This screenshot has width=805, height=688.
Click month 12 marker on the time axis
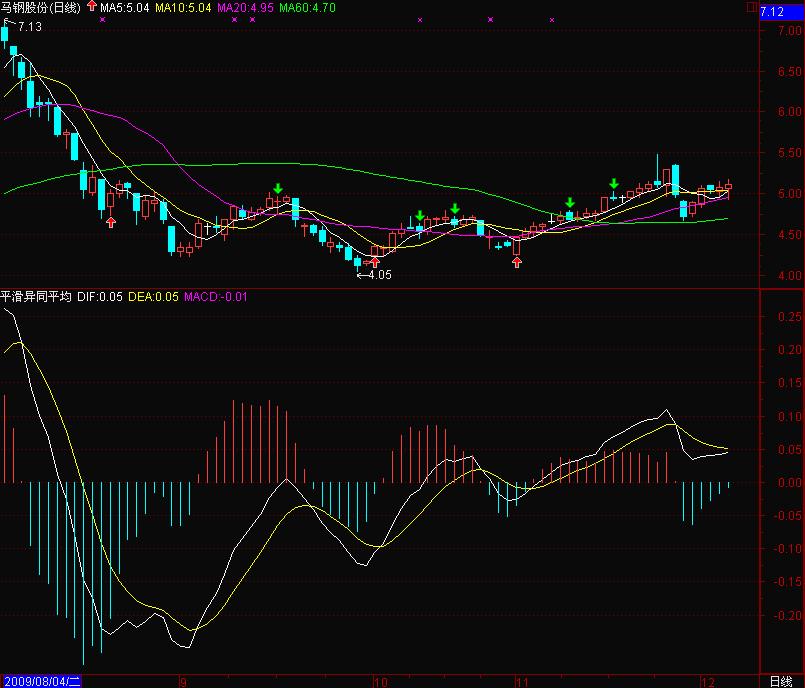pyautogui.click(x=708, y=682)
